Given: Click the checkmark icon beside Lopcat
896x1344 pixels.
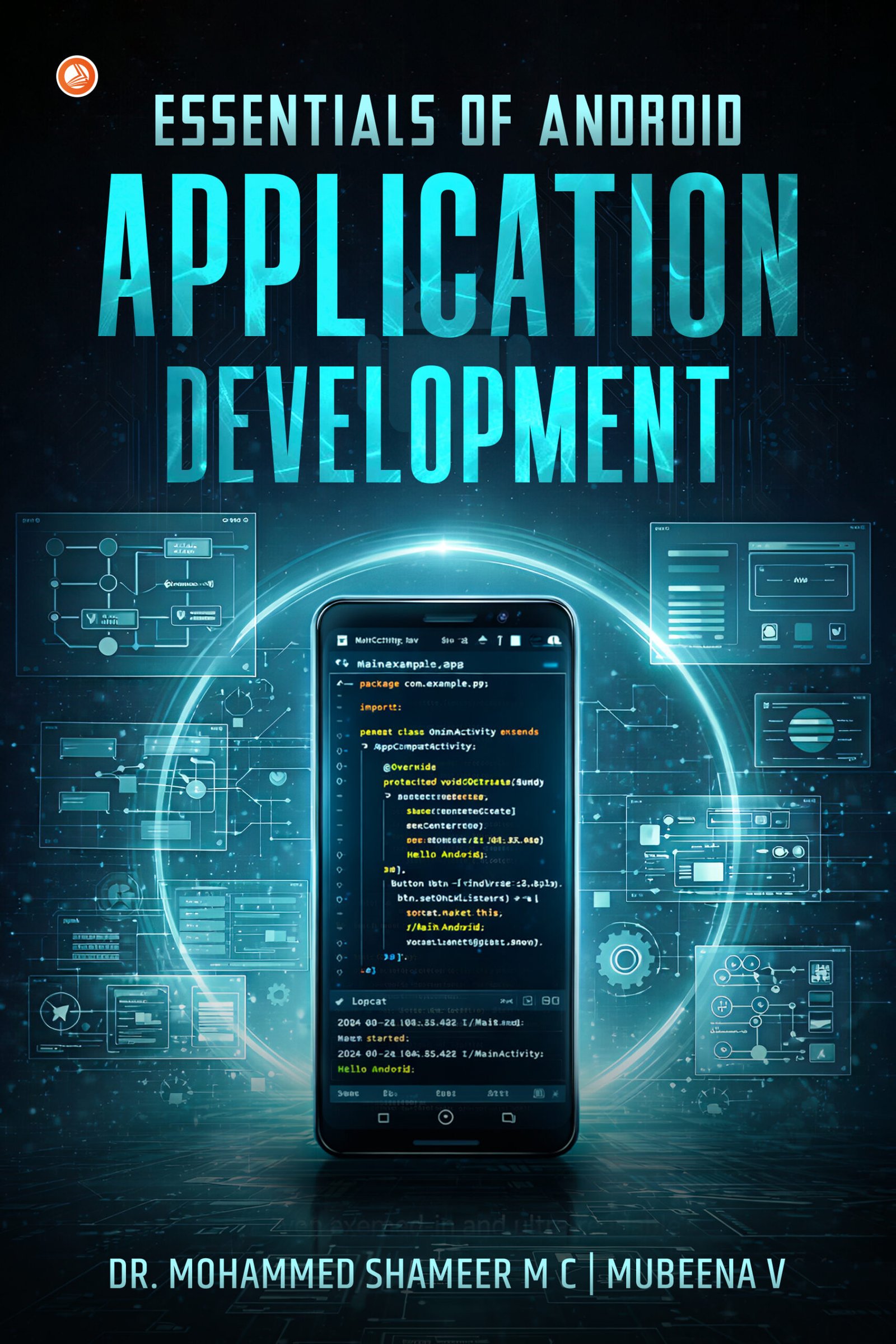Looking at the screenshot, I should 339,1001.
